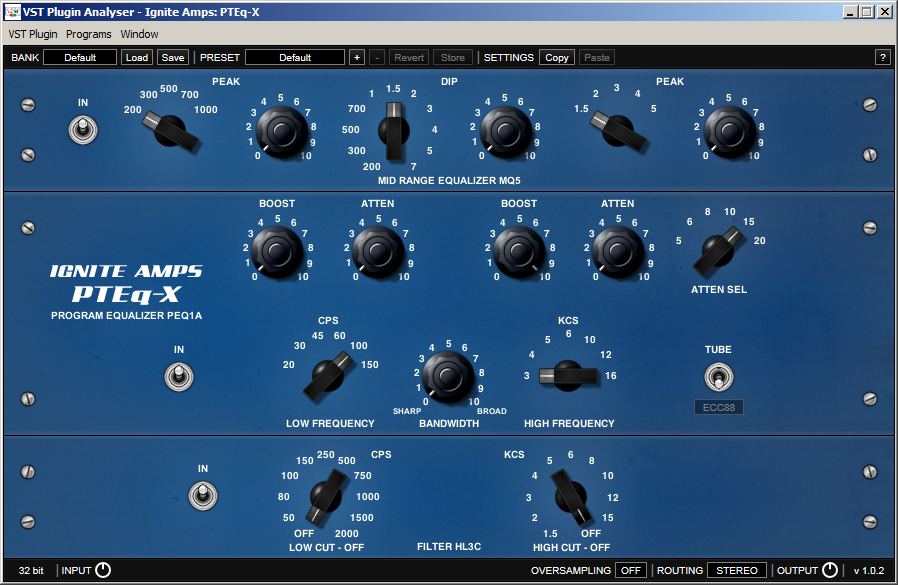Click the Ignite Amps PTEq-X logo
The height and width of the screenshot is (585, 898).
(126, 284)
